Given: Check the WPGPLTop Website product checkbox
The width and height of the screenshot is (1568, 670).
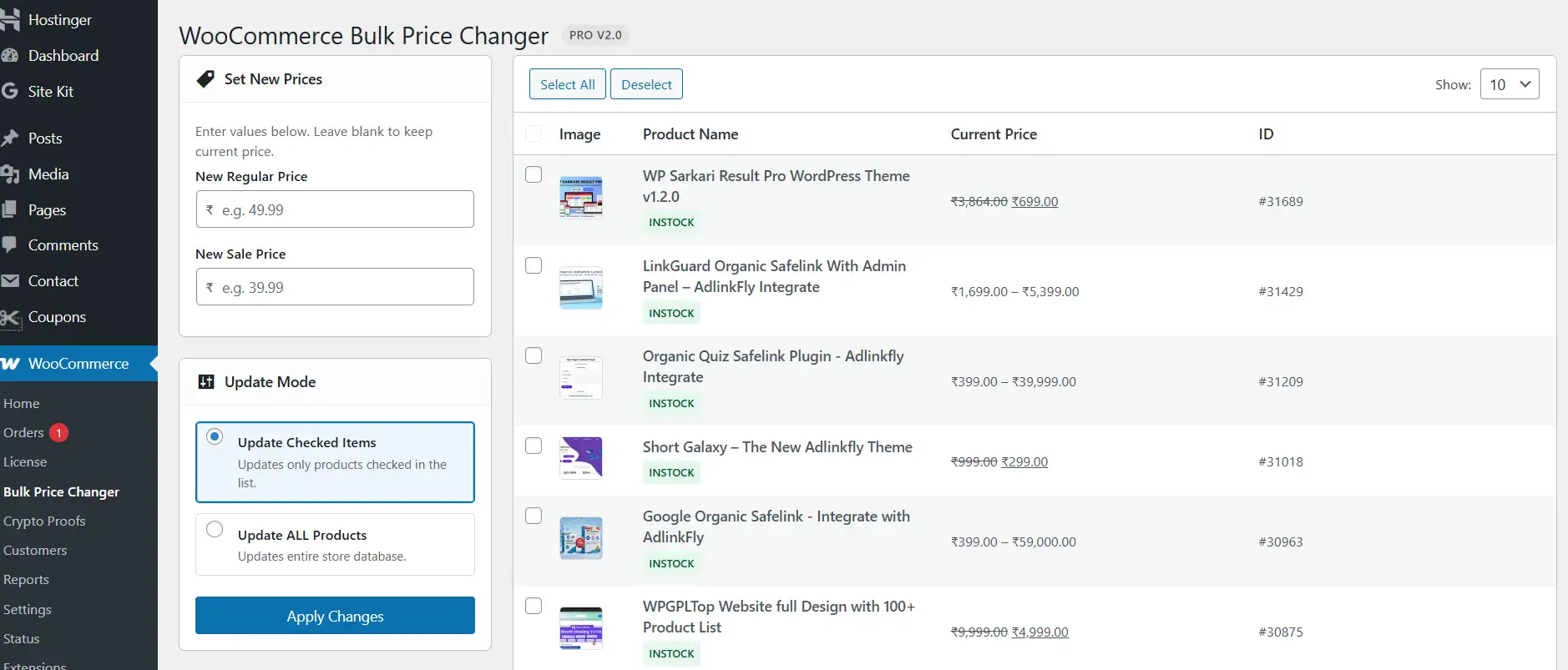Looking at the screenshot, I should click(534, 606).
